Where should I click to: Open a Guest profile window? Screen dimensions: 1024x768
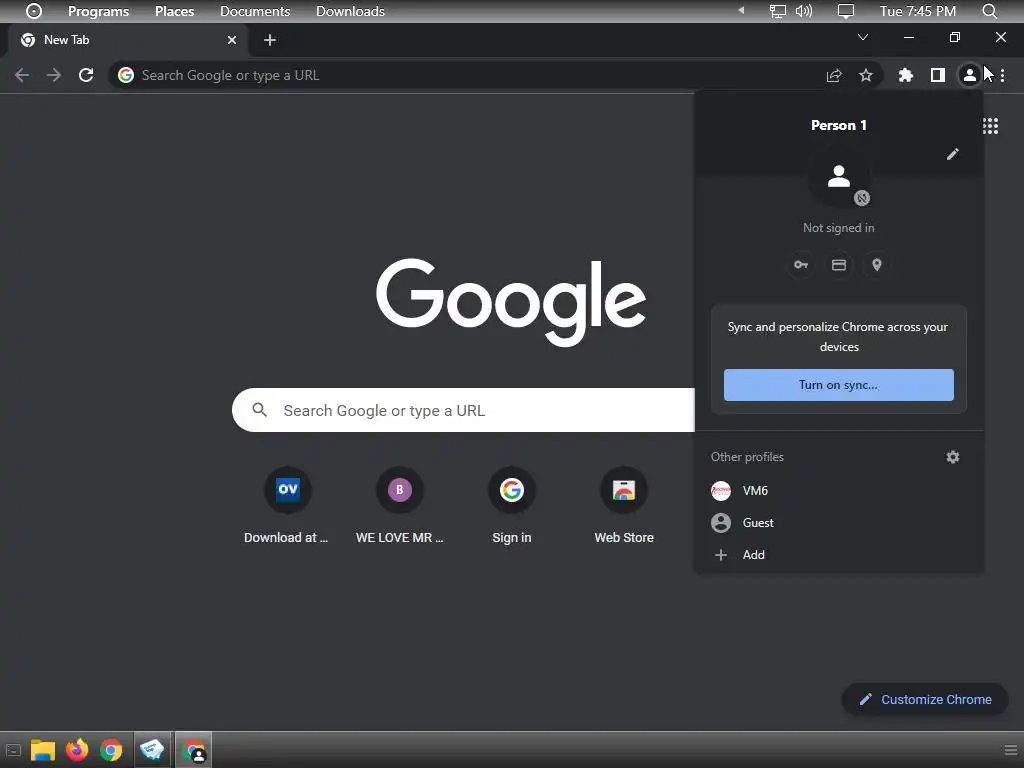coord(839,522)
